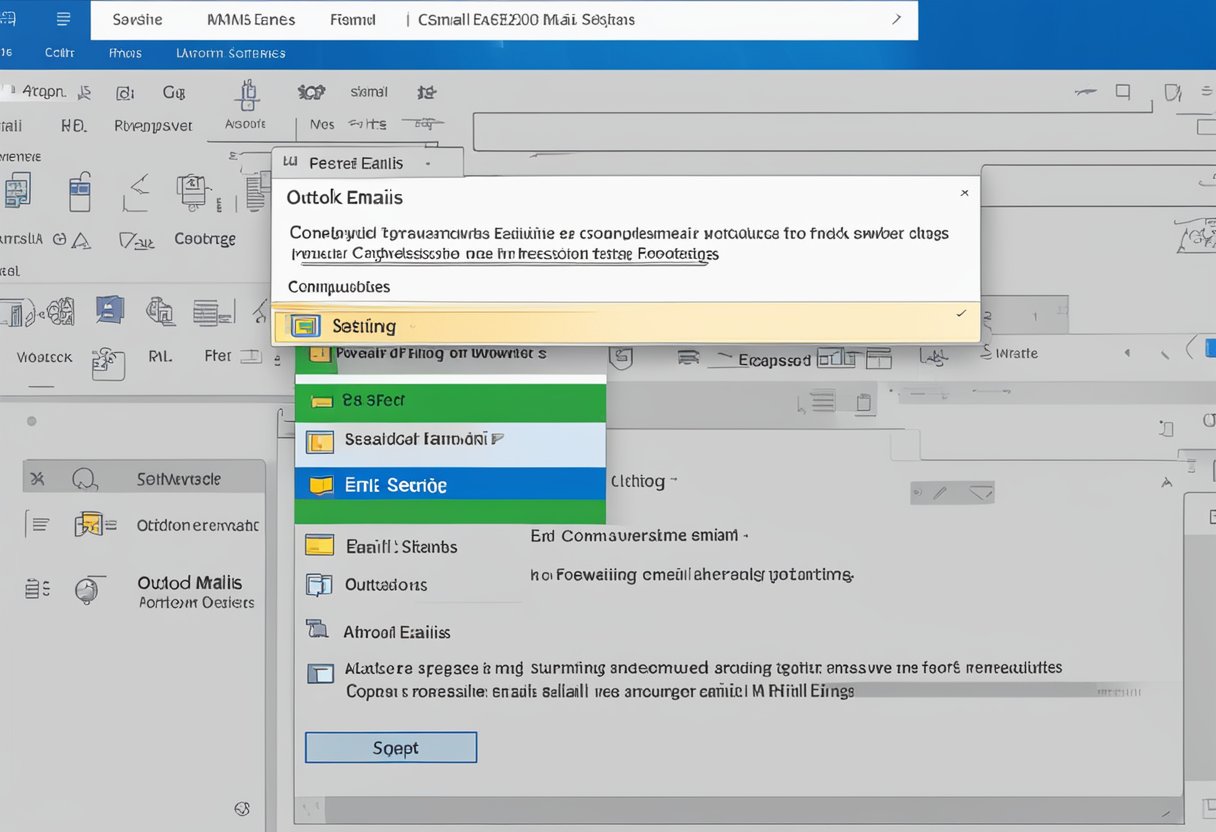Click the search magnifier beside SotMevracle

tap(84, 480)
